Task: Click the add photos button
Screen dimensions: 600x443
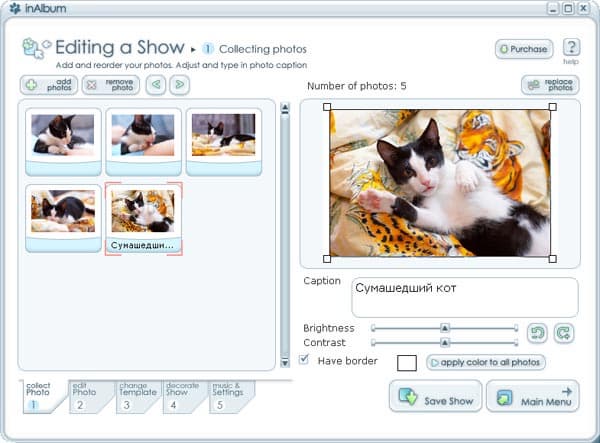Action: click(49, 85)
